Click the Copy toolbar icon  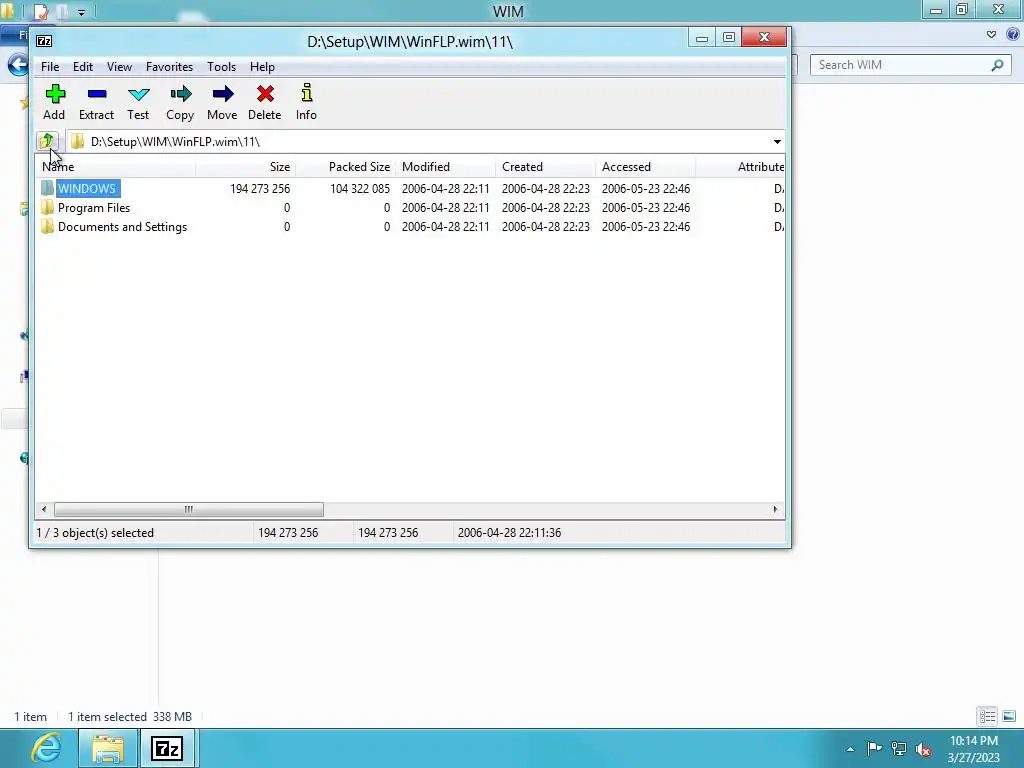(x=180, y=102)
